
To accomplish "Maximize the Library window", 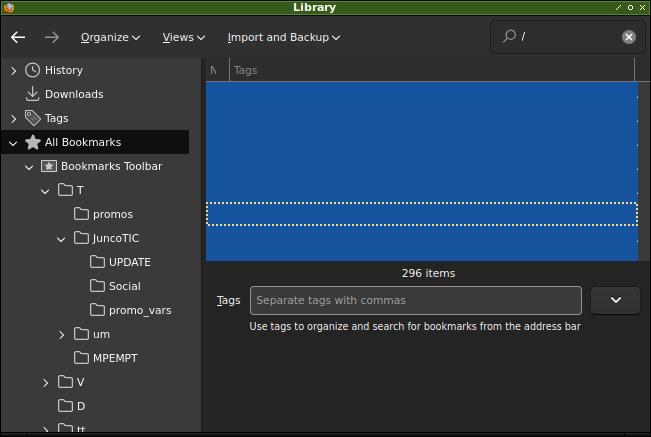I will tap(631, 7).
